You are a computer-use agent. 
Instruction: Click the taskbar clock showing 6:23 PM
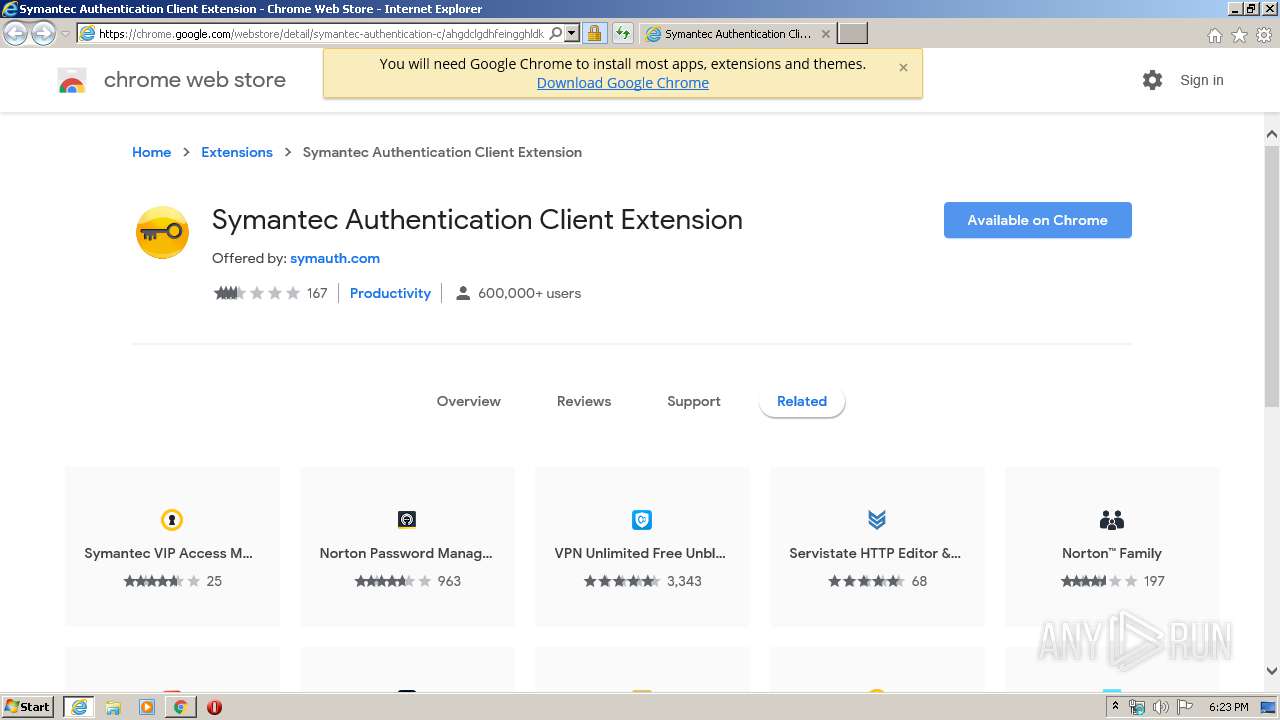click(1229, 707)
